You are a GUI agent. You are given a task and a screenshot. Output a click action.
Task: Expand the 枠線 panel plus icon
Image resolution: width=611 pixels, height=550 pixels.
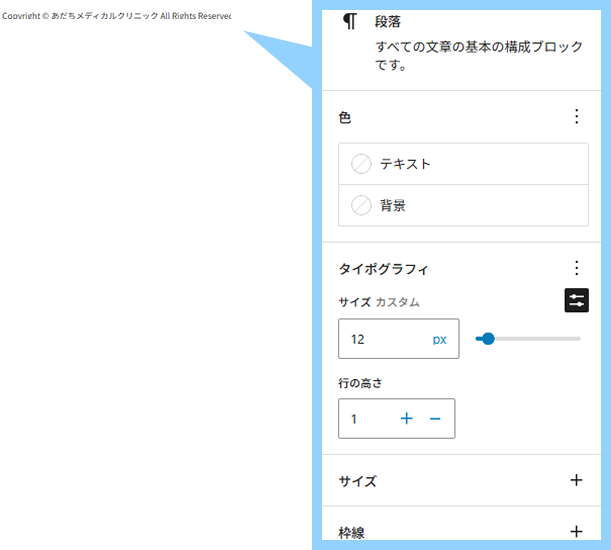(576, 531)
